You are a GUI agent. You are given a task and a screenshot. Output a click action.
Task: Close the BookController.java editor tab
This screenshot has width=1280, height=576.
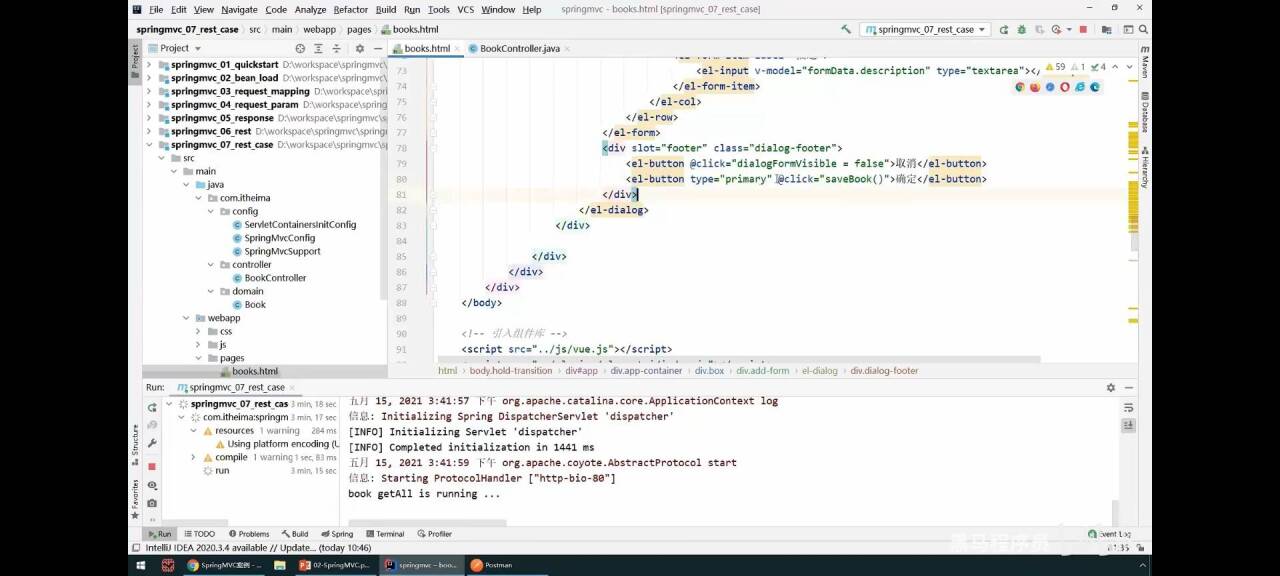569,48
